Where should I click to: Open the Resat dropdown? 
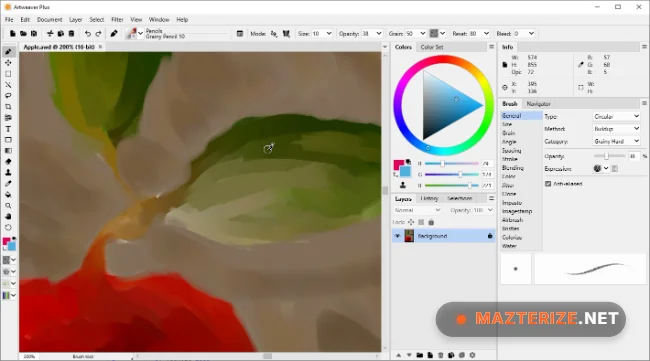[486, 34]
